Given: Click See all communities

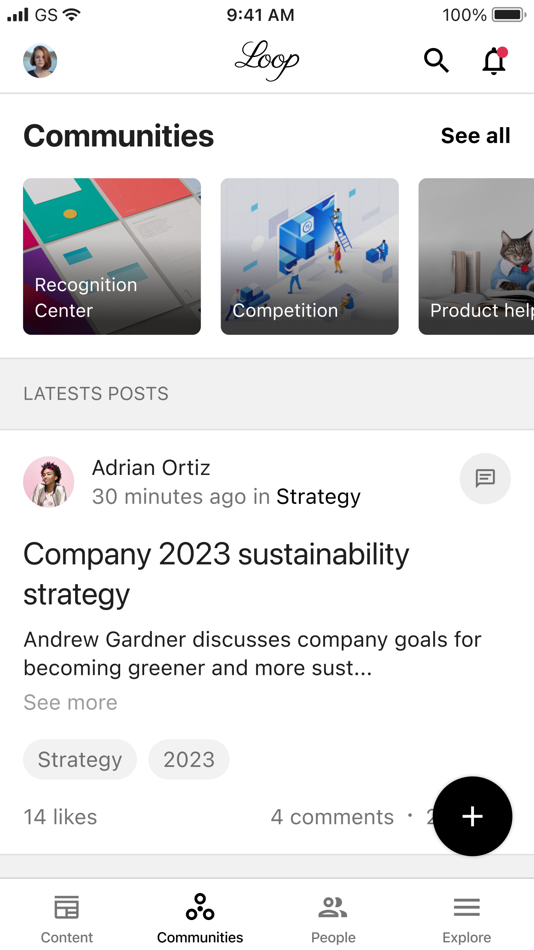Looking at the screenshot, I should [x=476, y=136].
